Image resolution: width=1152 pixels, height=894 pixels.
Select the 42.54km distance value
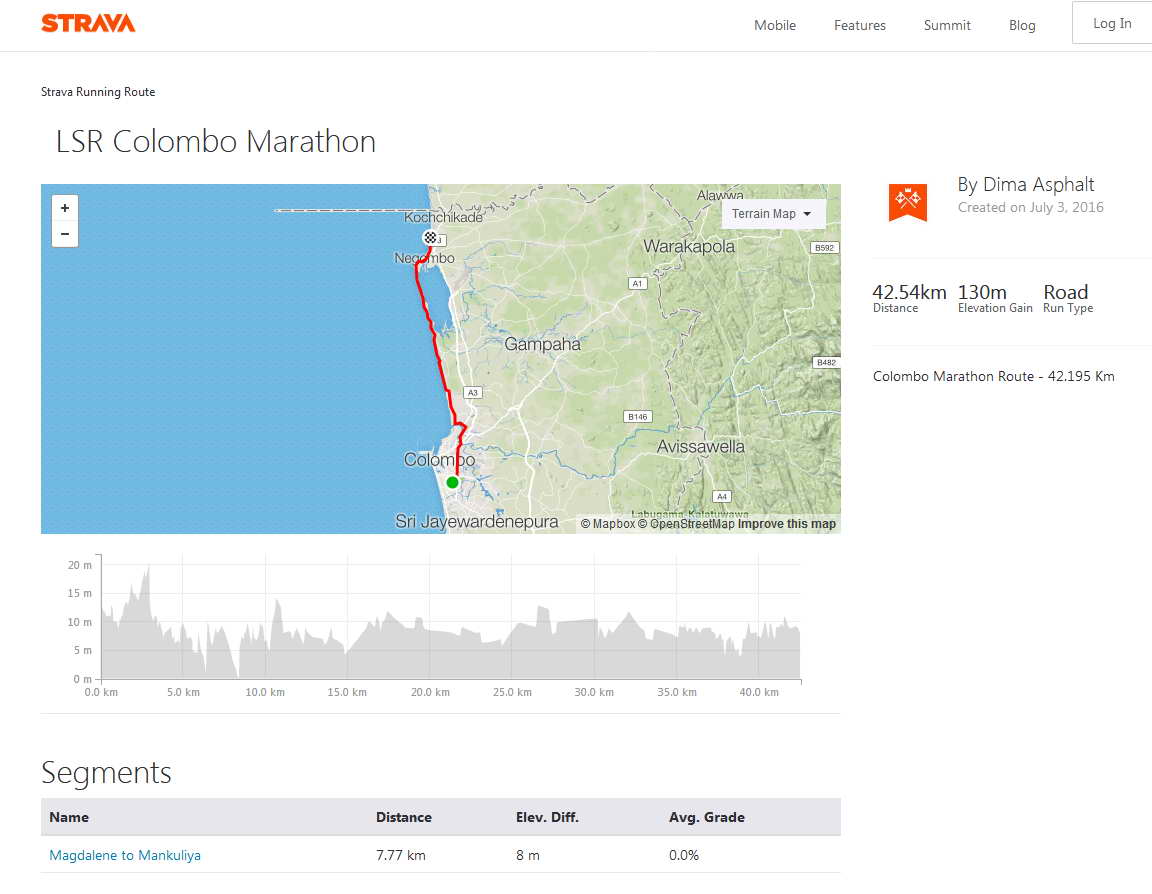pos(909,292)
